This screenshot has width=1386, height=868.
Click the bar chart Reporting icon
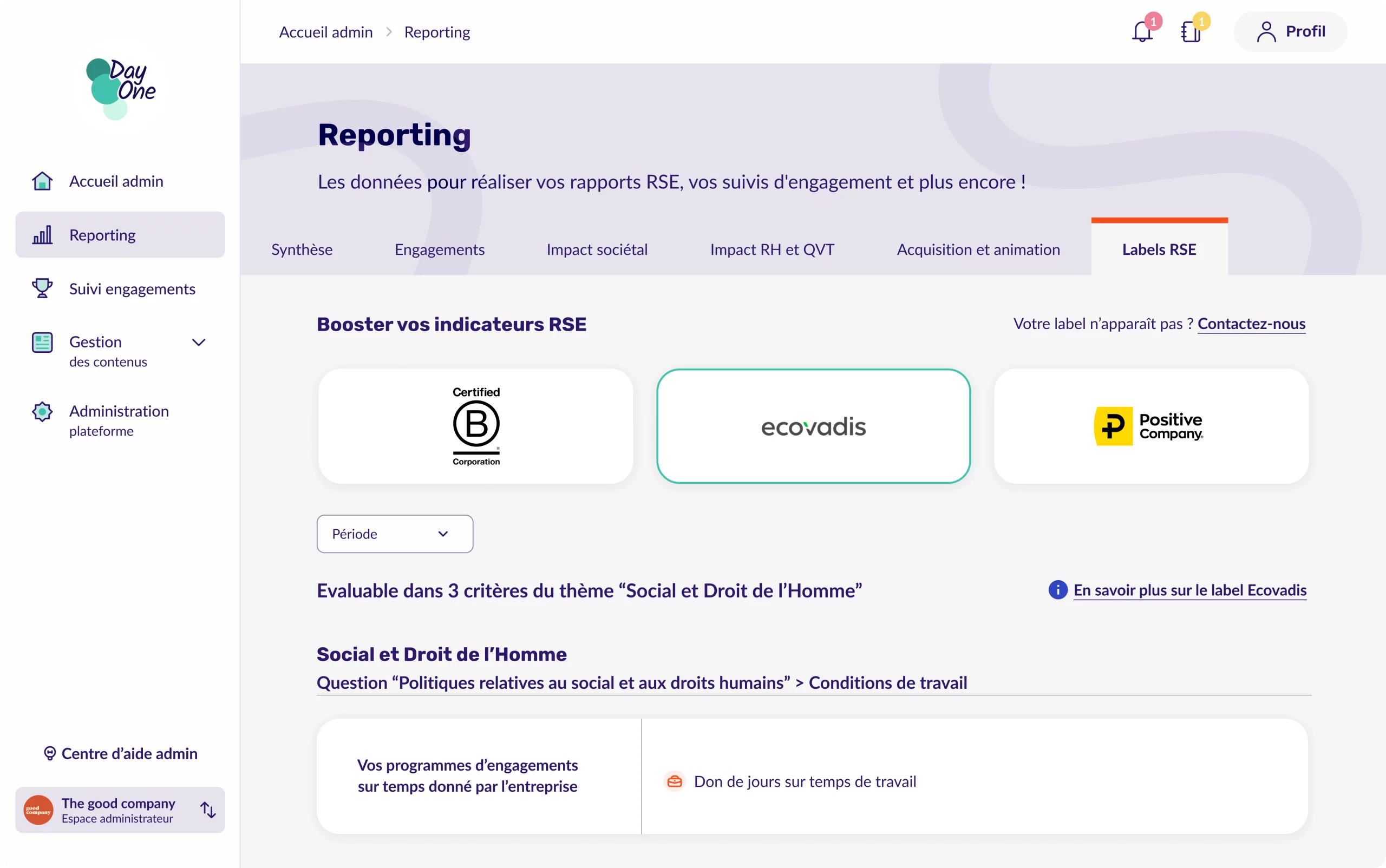pos(42,235)
